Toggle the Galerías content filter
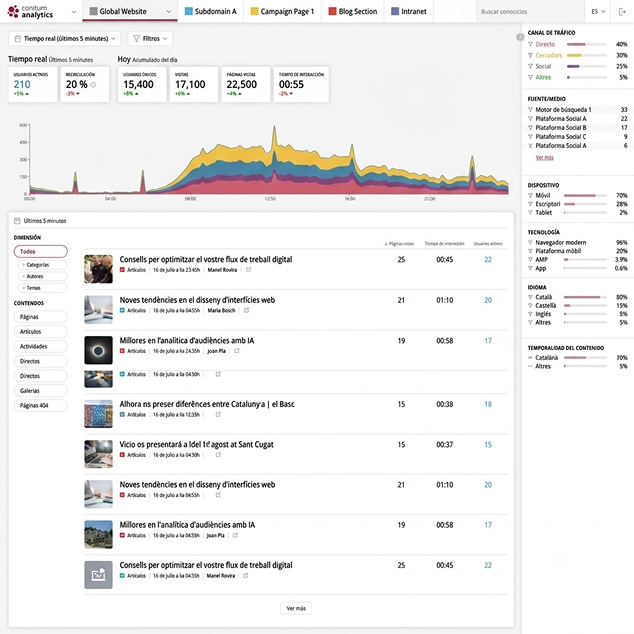634x634 pixels. click(x=40, y=391)
